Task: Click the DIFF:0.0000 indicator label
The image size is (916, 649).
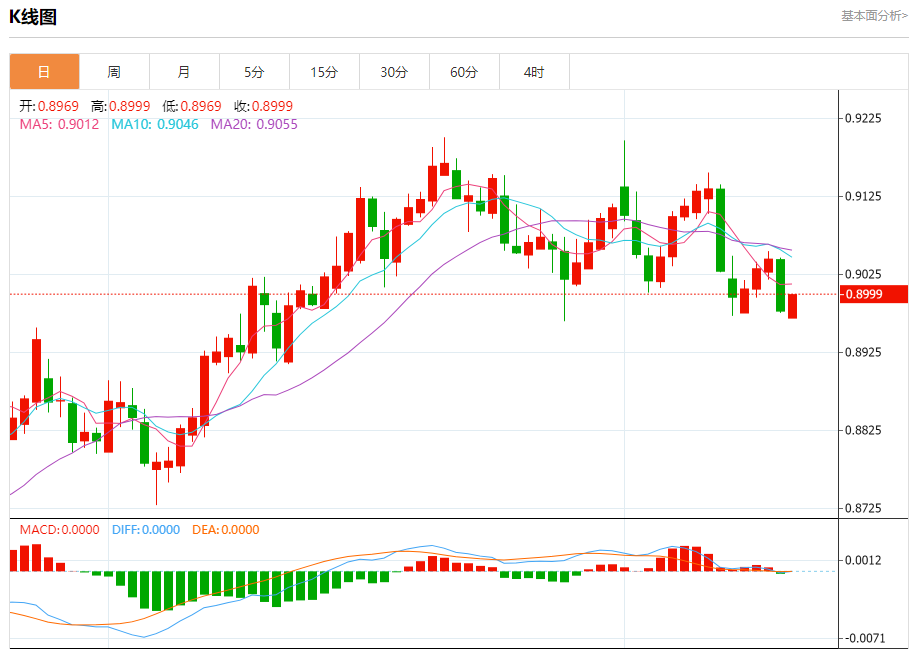Action: [x=146, y=530]
